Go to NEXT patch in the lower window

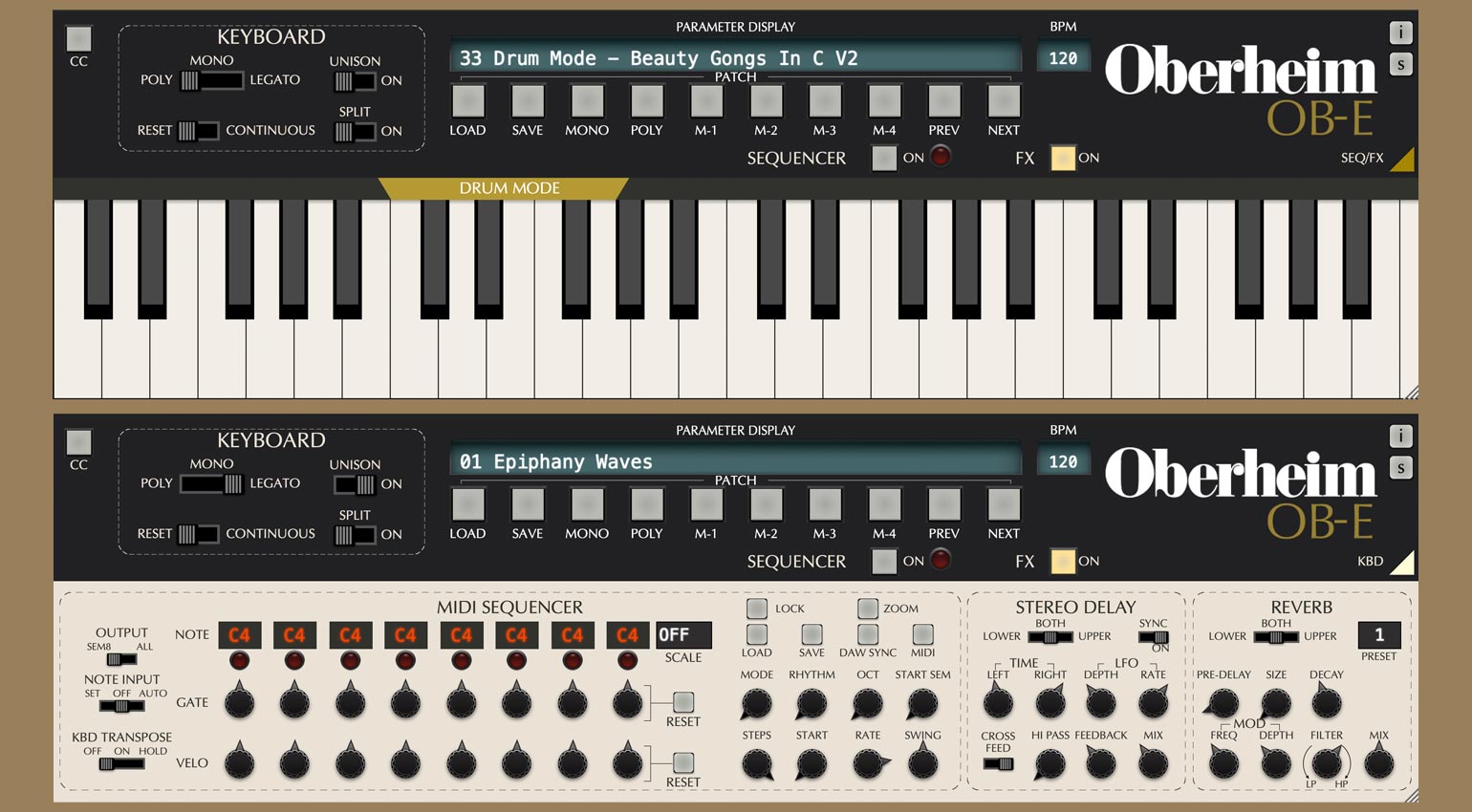1004,504
